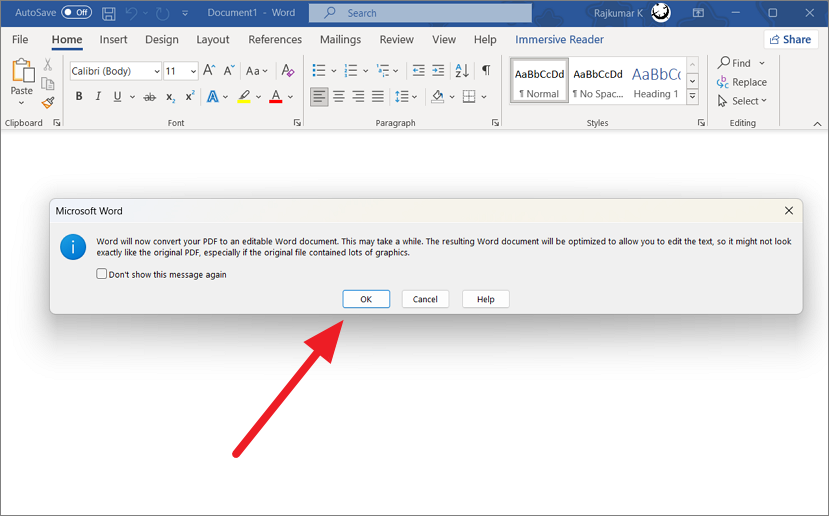The image size is (829, 516).
Task: Switch to the Mailings tab
Action: pyautogui.click(x=340, y=40)
